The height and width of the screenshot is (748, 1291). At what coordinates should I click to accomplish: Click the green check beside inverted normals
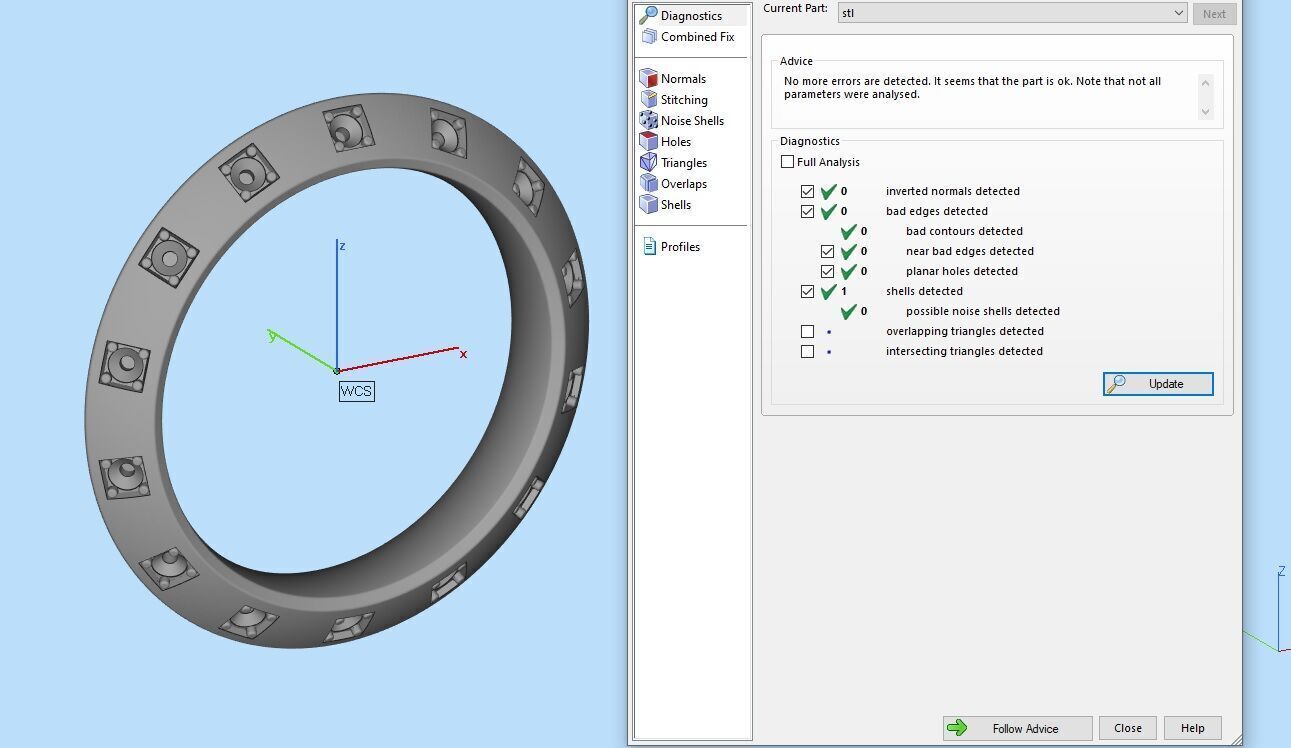point(828,191)
